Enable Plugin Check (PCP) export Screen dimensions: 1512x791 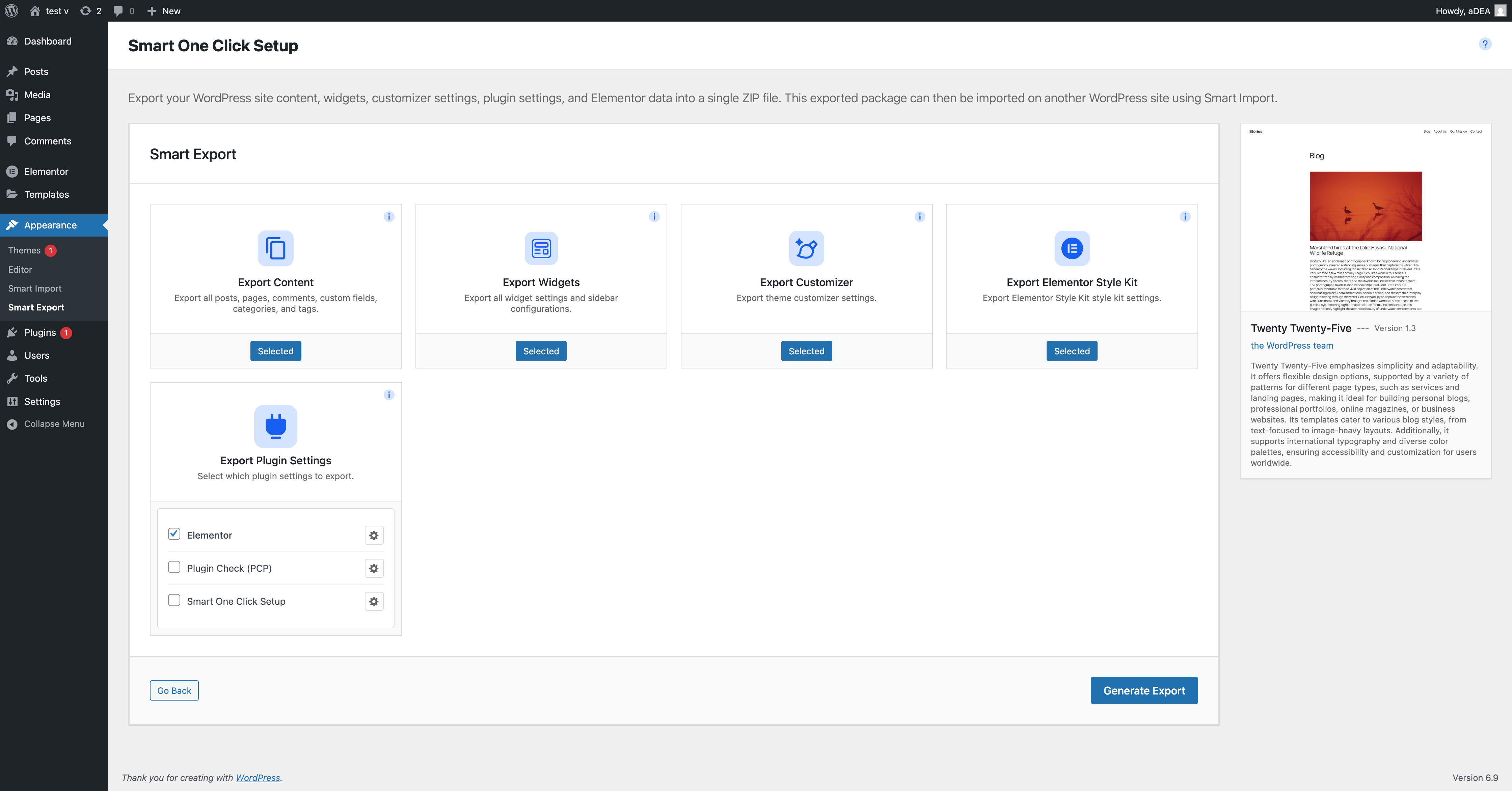tap(174, 567)
